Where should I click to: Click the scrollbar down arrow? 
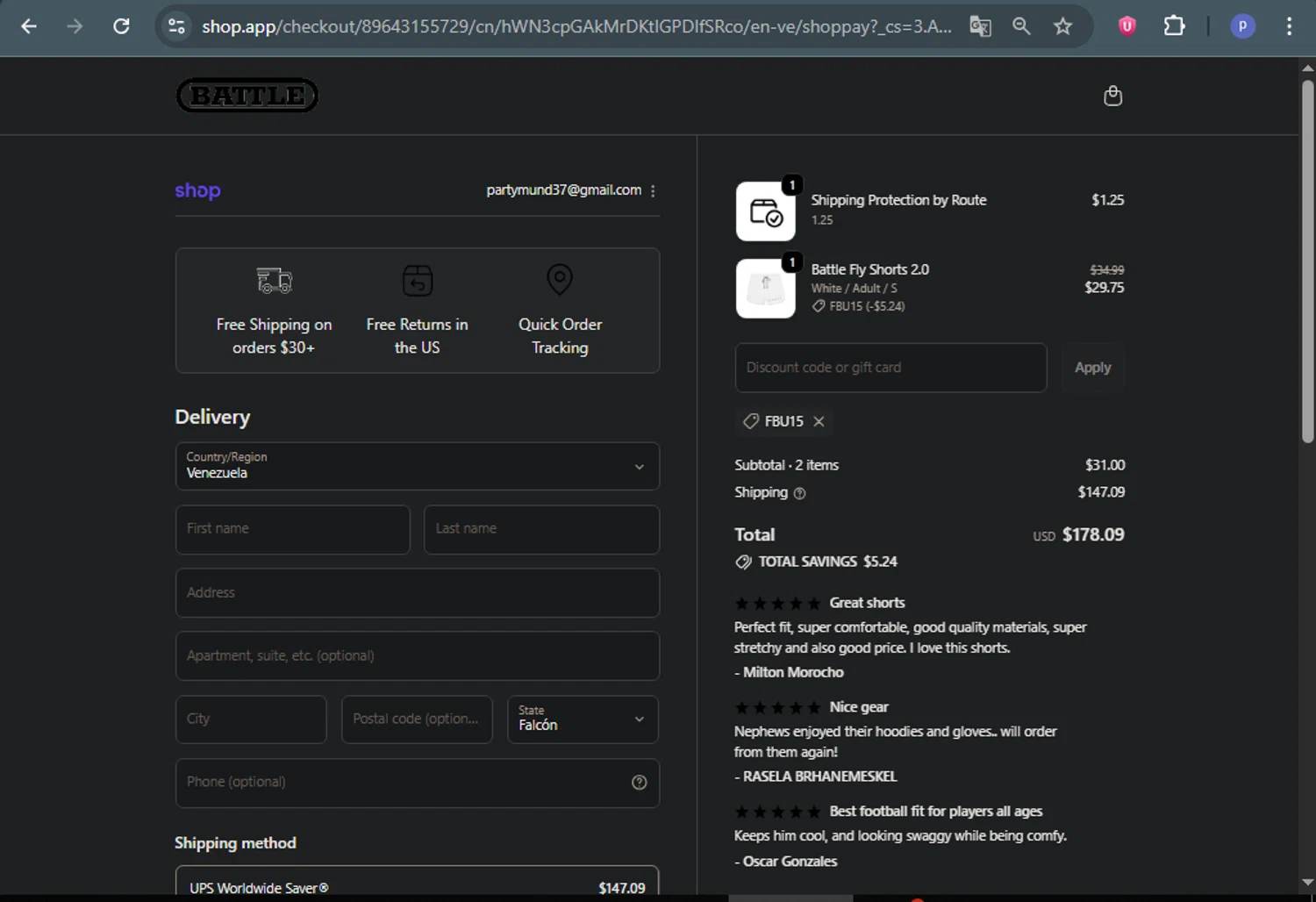tap(1307, 882)
